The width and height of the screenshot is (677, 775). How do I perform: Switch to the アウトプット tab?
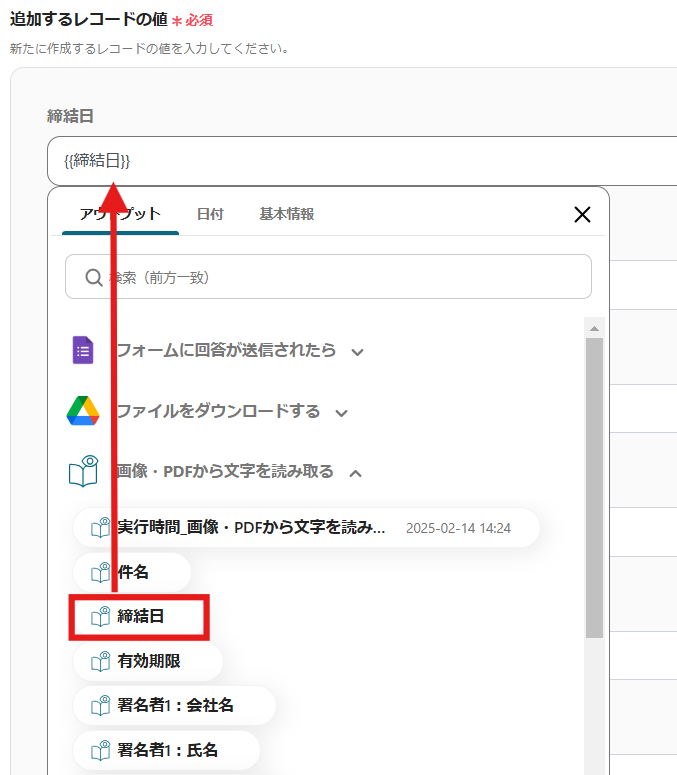(x=120, y=214)
